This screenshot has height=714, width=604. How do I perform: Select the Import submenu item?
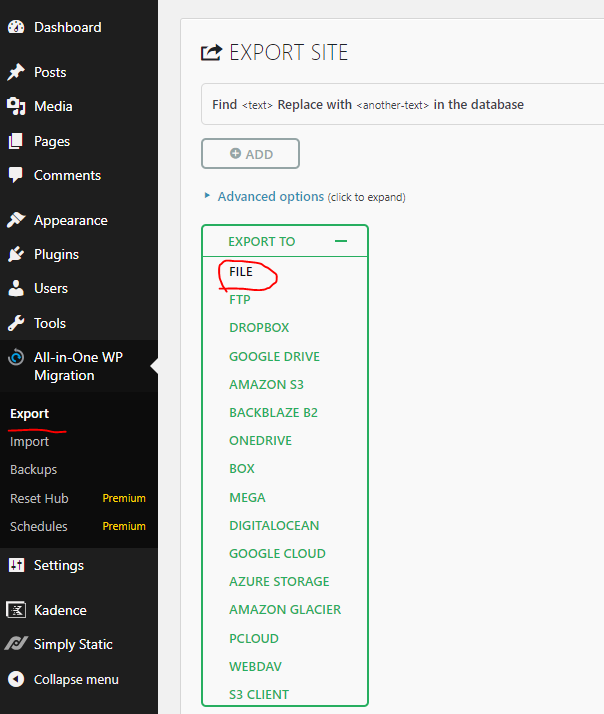[30, 442]
